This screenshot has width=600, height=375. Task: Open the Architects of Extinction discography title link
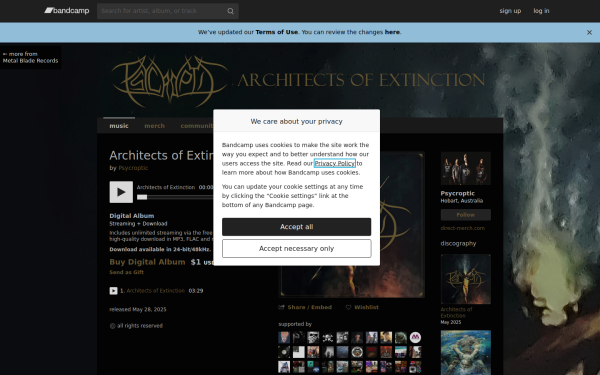point(457,313)
